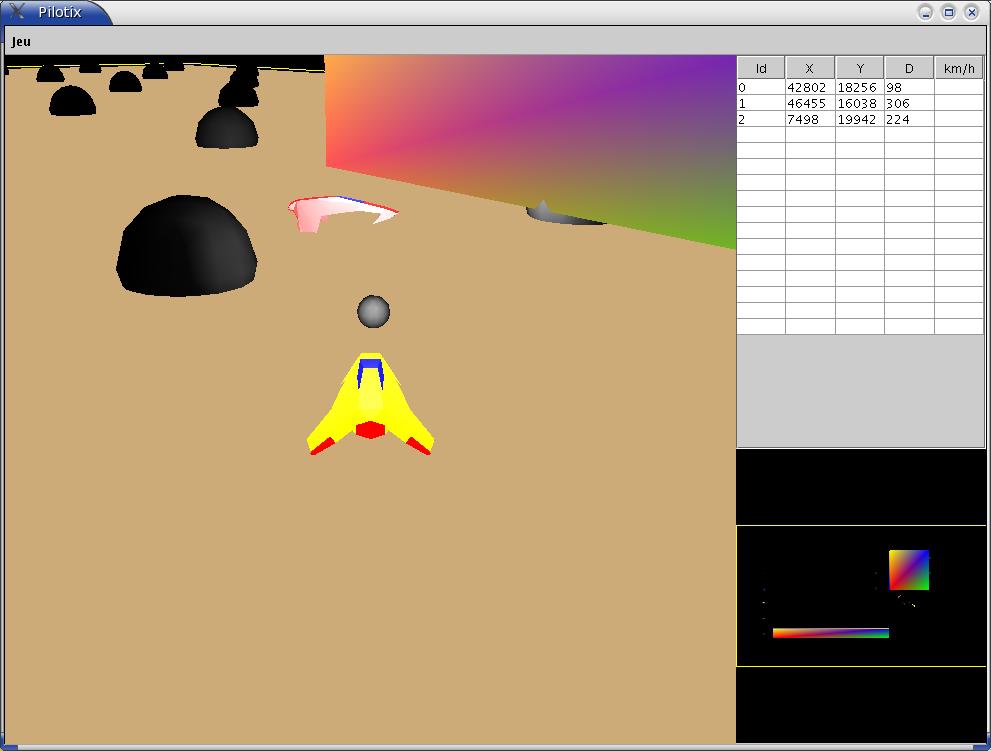The width and height of the screenshot is (991, 751).
Task: Click X value 42802
Action: click(806, 87)
